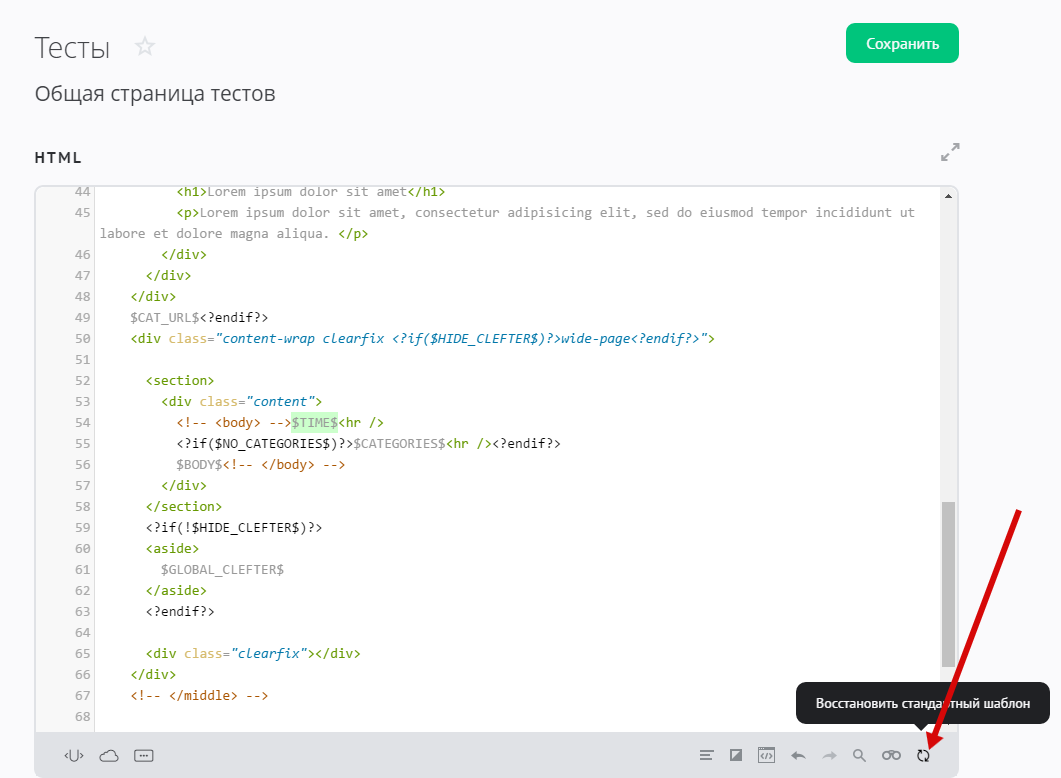Click the undo arrow icon

pyautogui.click(x=798, y=755)
